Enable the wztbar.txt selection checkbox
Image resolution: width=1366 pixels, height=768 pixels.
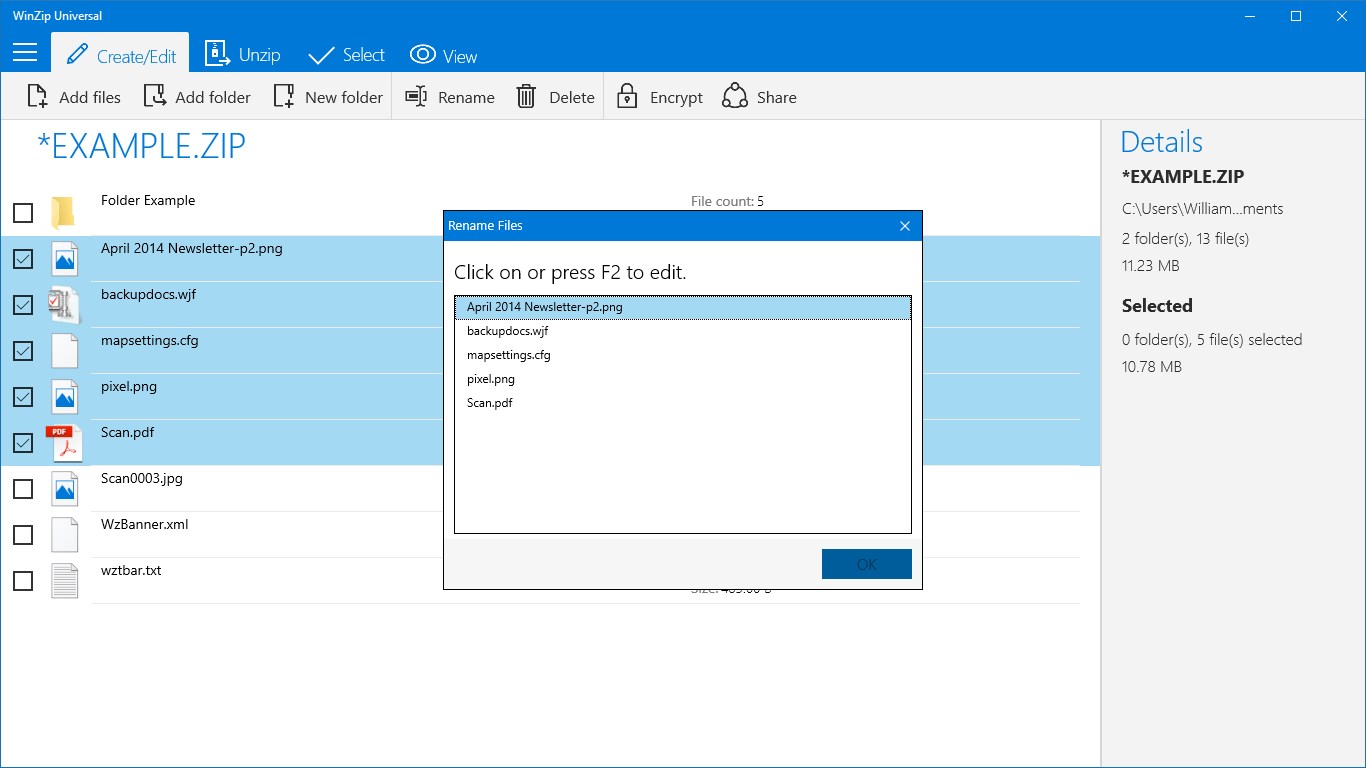pos(22,580)
